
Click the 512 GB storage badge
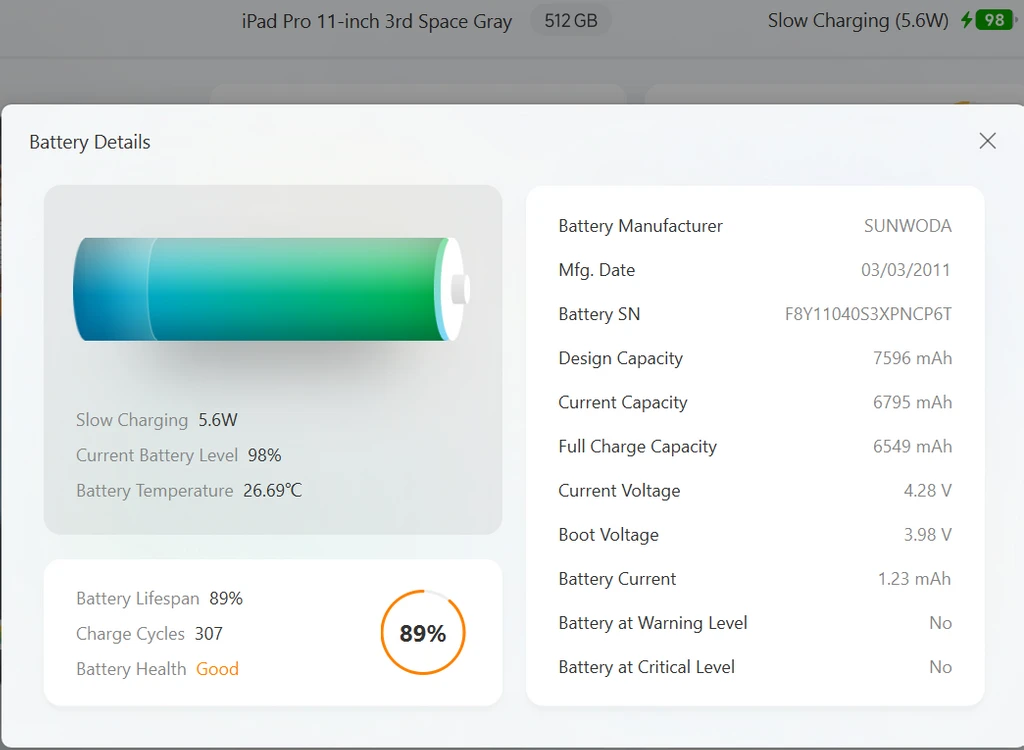tap(571, 21)
